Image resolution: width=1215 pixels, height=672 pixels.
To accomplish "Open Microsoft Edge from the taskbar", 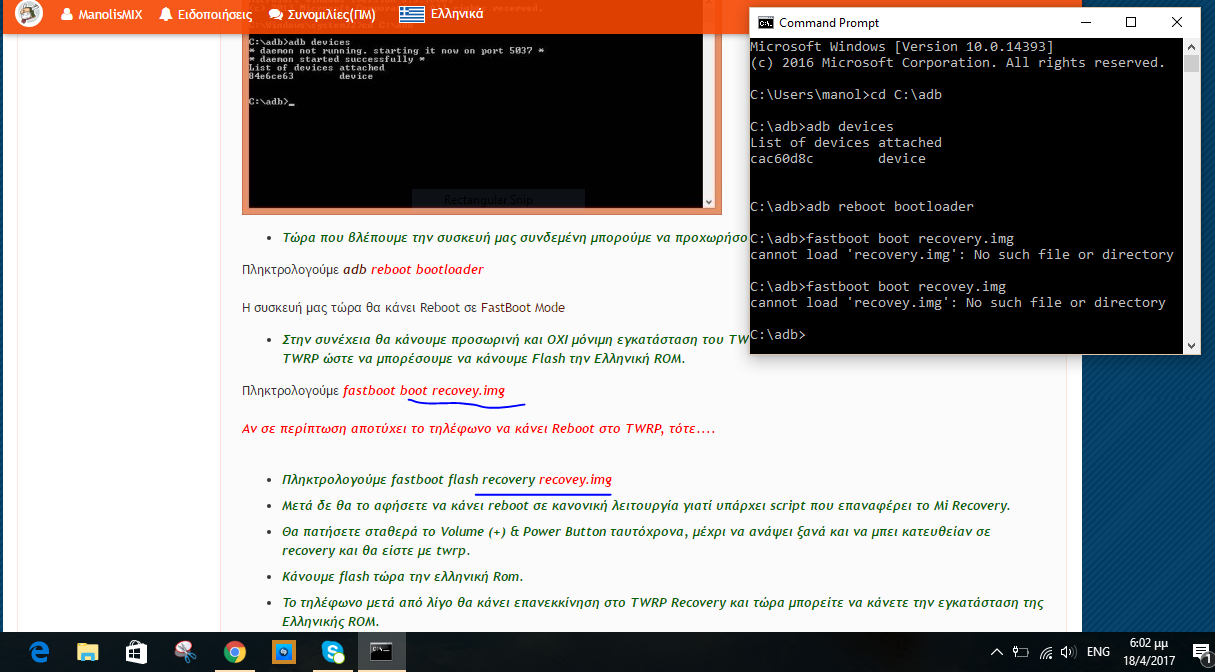I will [x=41, y=652].
